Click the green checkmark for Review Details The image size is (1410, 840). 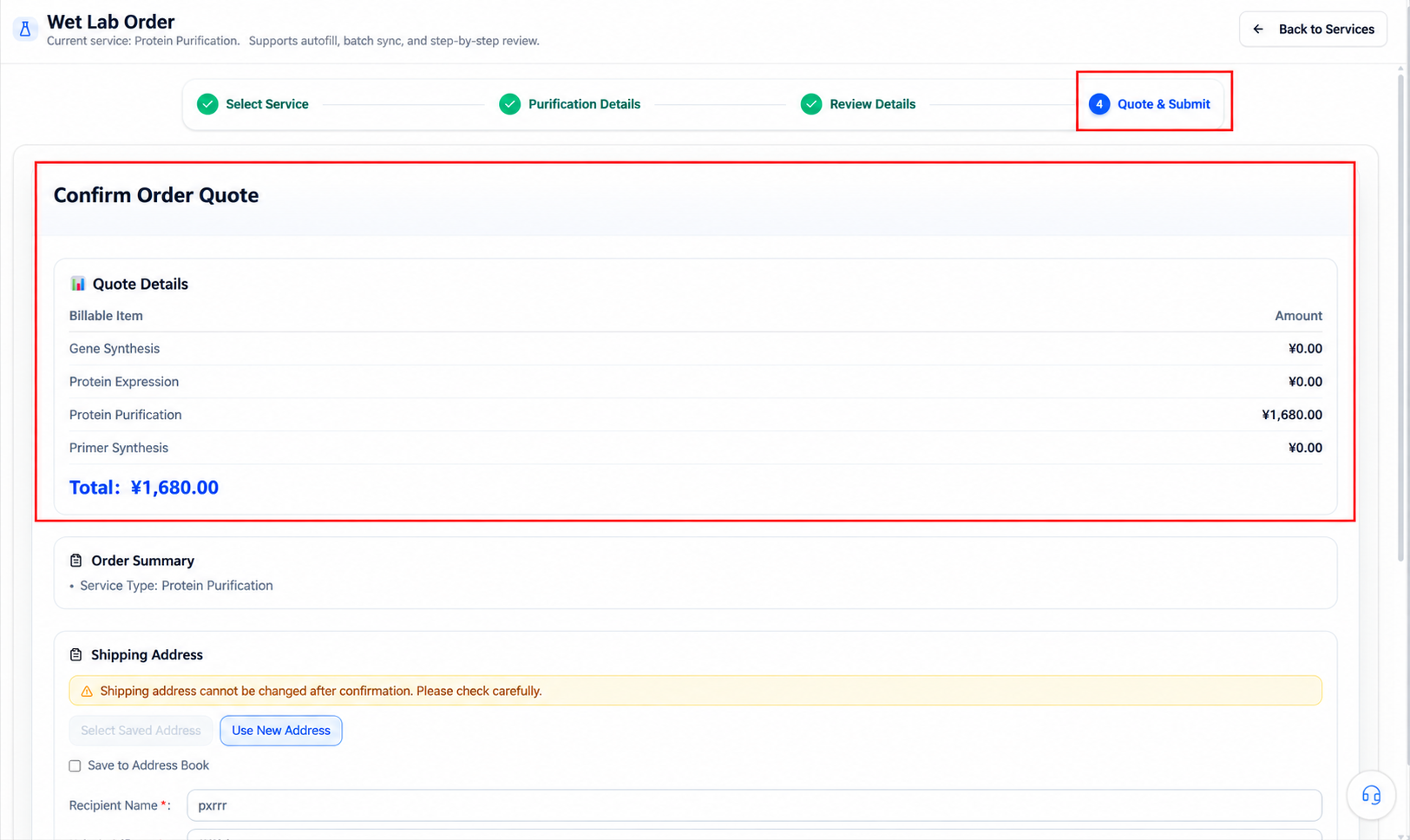click(x=811, y=104)
